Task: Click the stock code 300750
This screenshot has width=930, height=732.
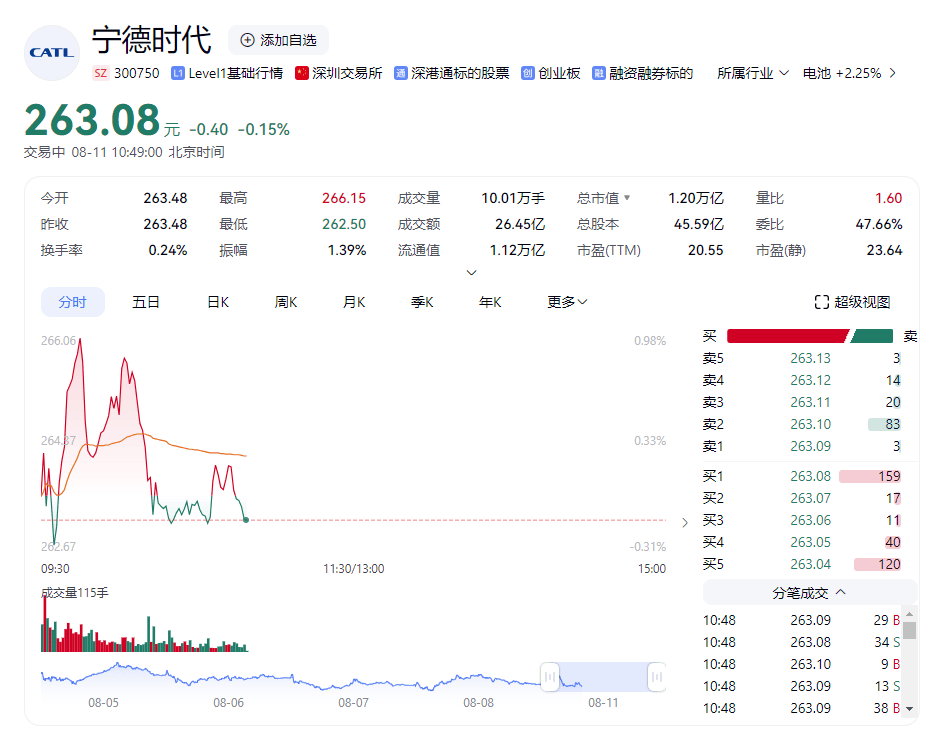Action: coord(136,73)
